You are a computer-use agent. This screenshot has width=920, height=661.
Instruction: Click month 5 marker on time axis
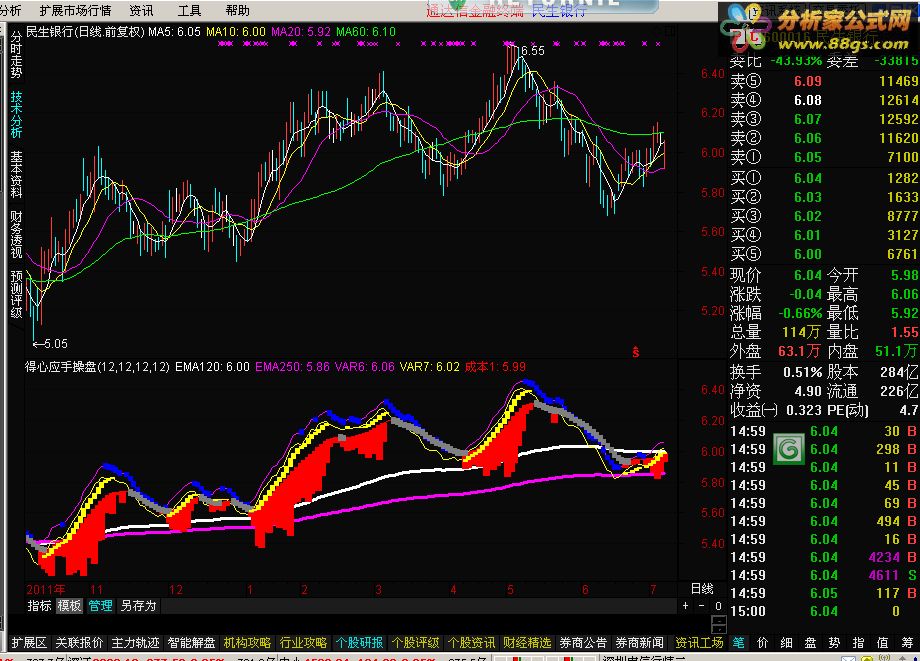[x=510, y=589]
